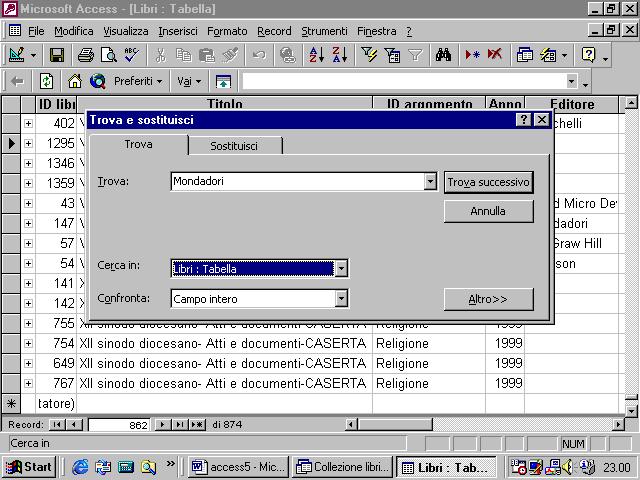Go to first record navigation button
This screenshot has height=480, width=640.
(x=57, y=424)
